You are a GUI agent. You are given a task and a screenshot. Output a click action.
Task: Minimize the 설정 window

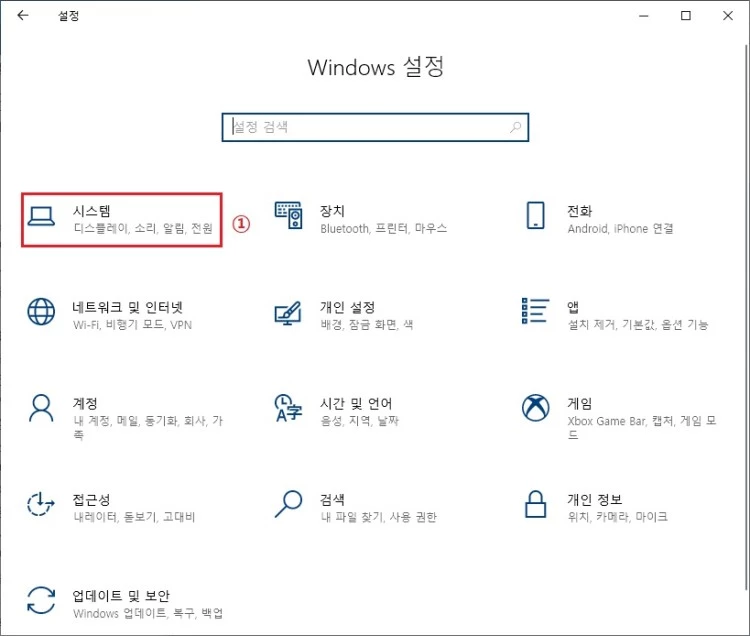point(644,16)
